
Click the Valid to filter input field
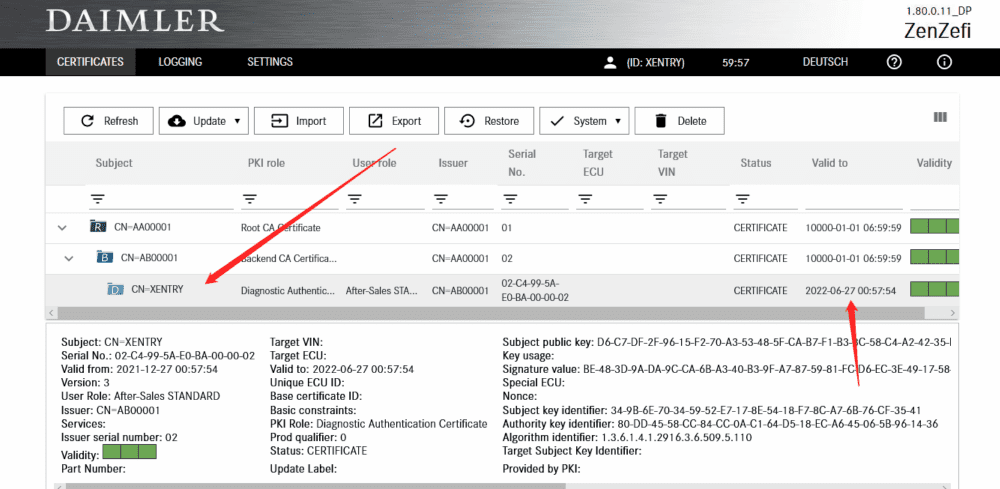(x=853, y=200)
